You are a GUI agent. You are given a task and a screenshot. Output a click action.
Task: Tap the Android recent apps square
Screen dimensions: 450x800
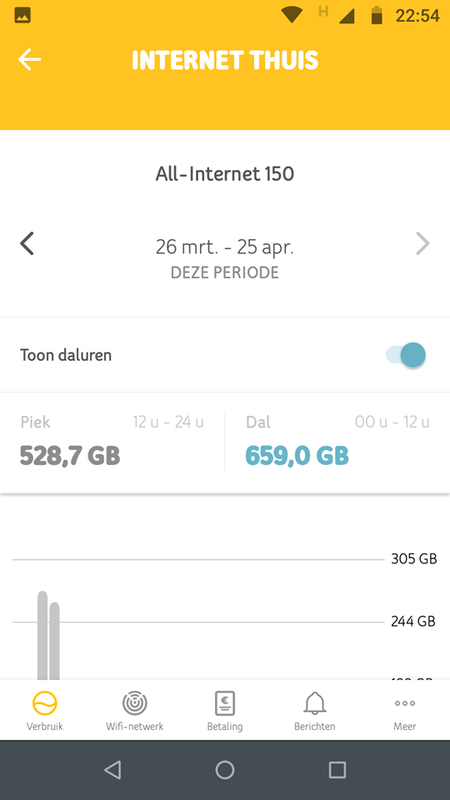337,769
